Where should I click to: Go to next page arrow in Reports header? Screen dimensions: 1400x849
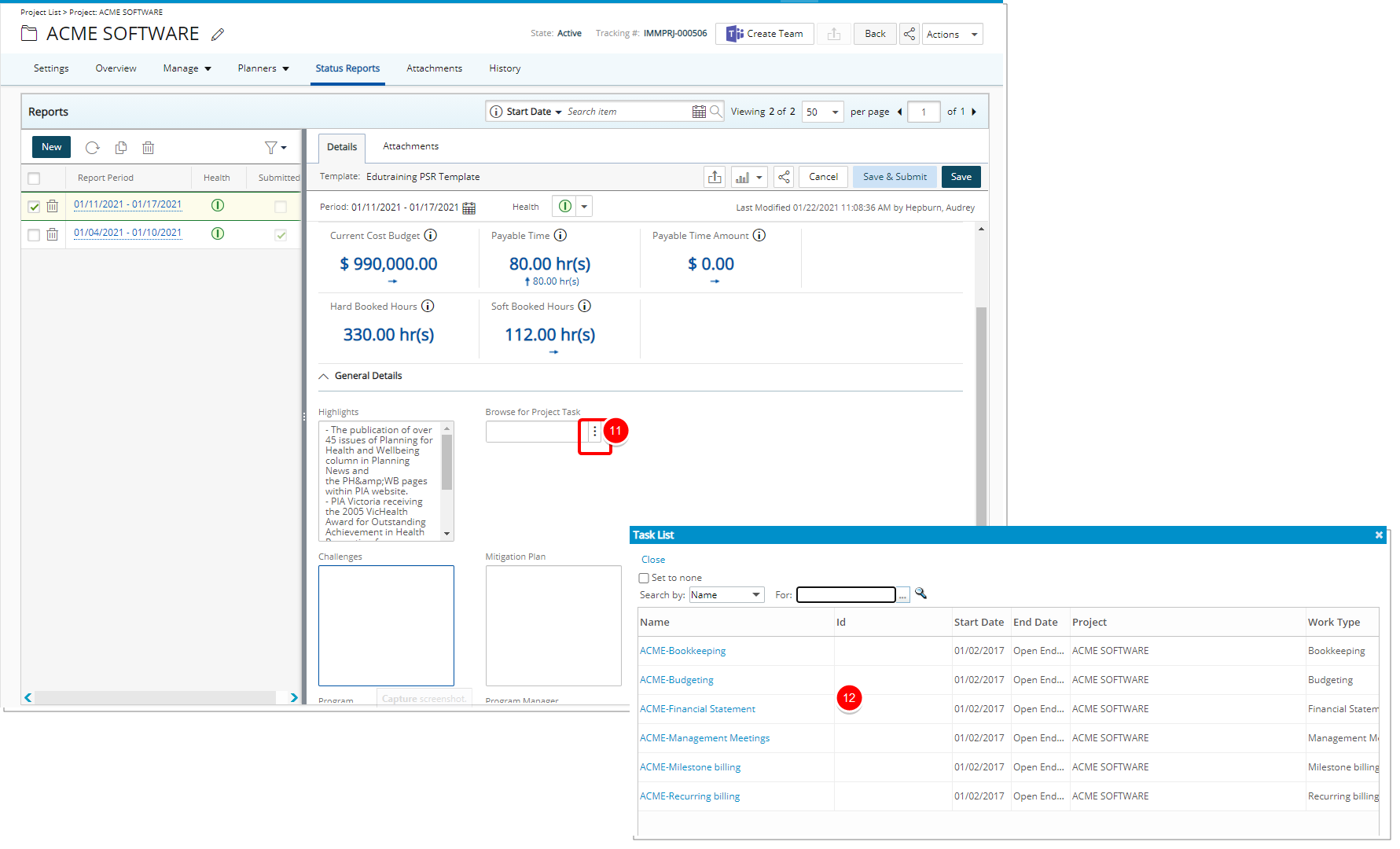[974, 112]
